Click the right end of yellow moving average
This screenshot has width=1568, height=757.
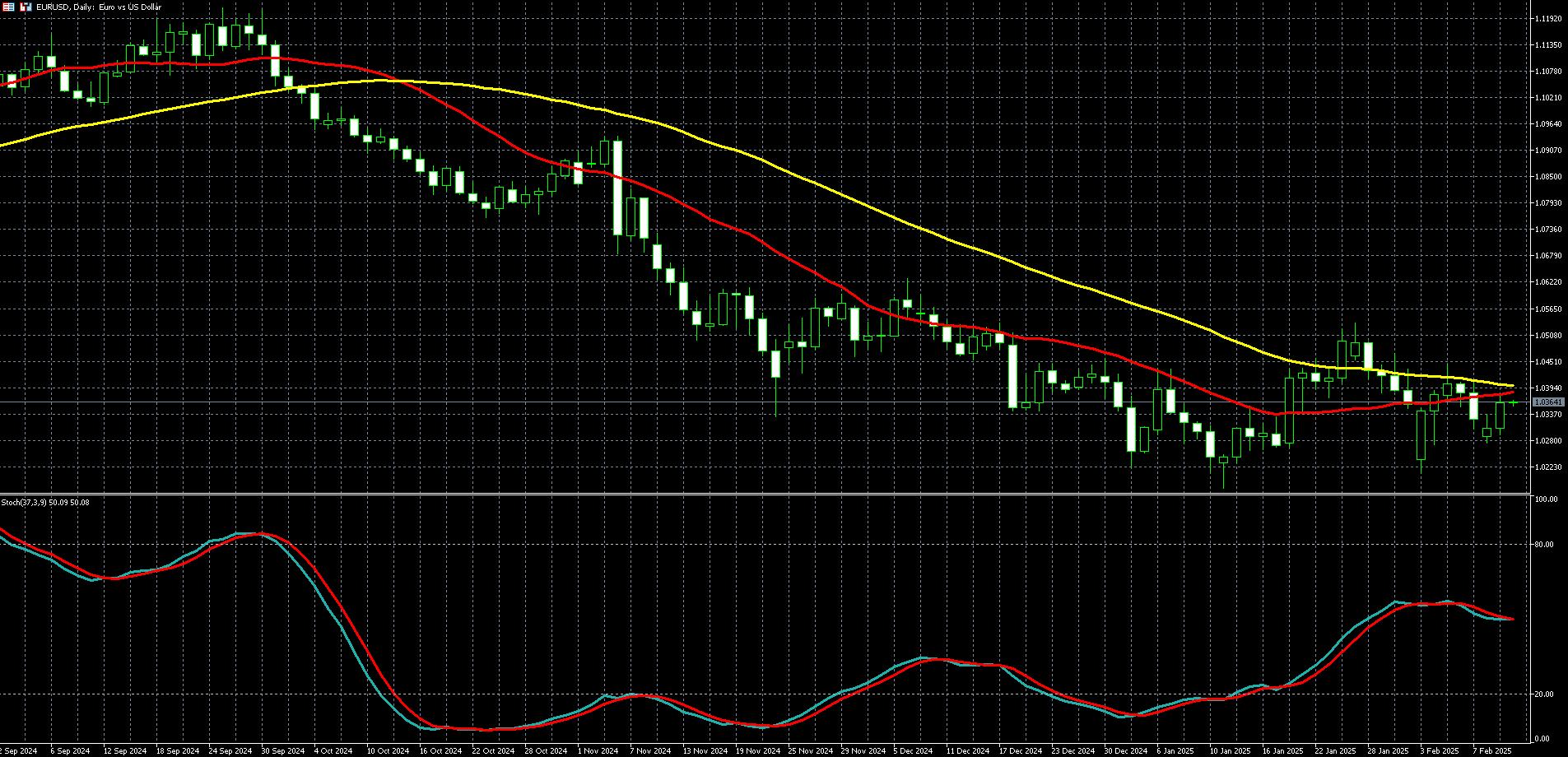1512,385
